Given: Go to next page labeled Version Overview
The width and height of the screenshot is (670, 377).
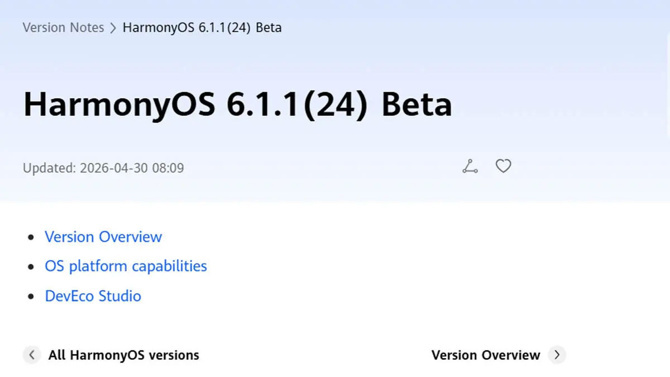Looking at the screenshot, I should point(486,355).
